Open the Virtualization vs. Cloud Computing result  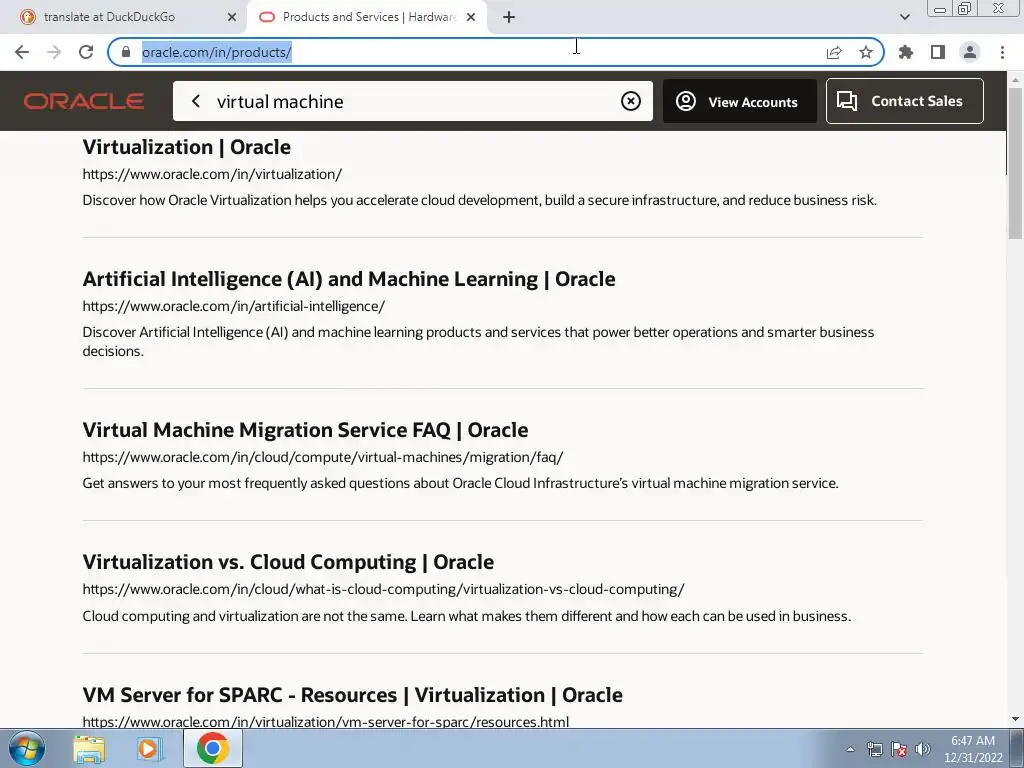[x=288, y=562]
